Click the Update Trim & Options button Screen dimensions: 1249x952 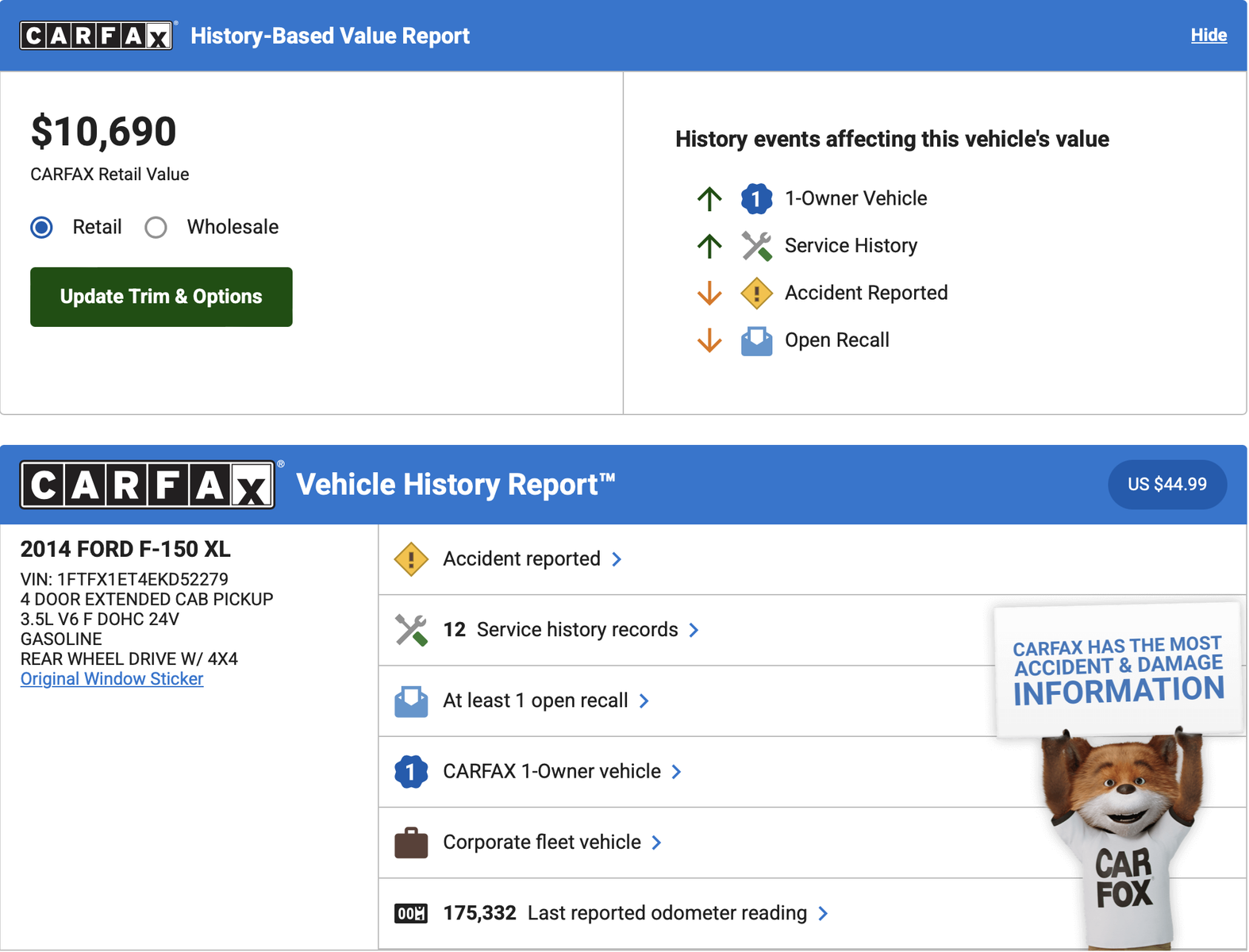tap(161, 297)
